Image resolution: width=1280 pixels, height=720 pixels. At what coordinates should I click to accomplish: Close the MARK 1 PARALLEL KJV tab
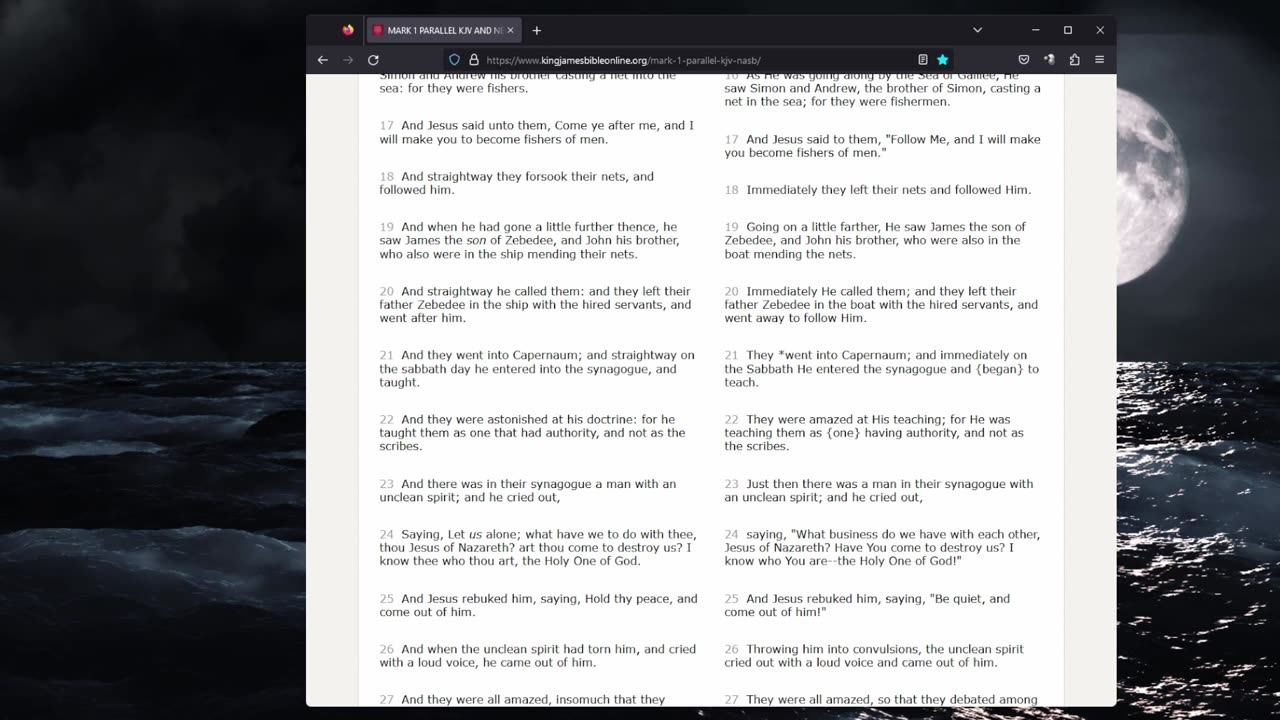(x=510, y=30)
